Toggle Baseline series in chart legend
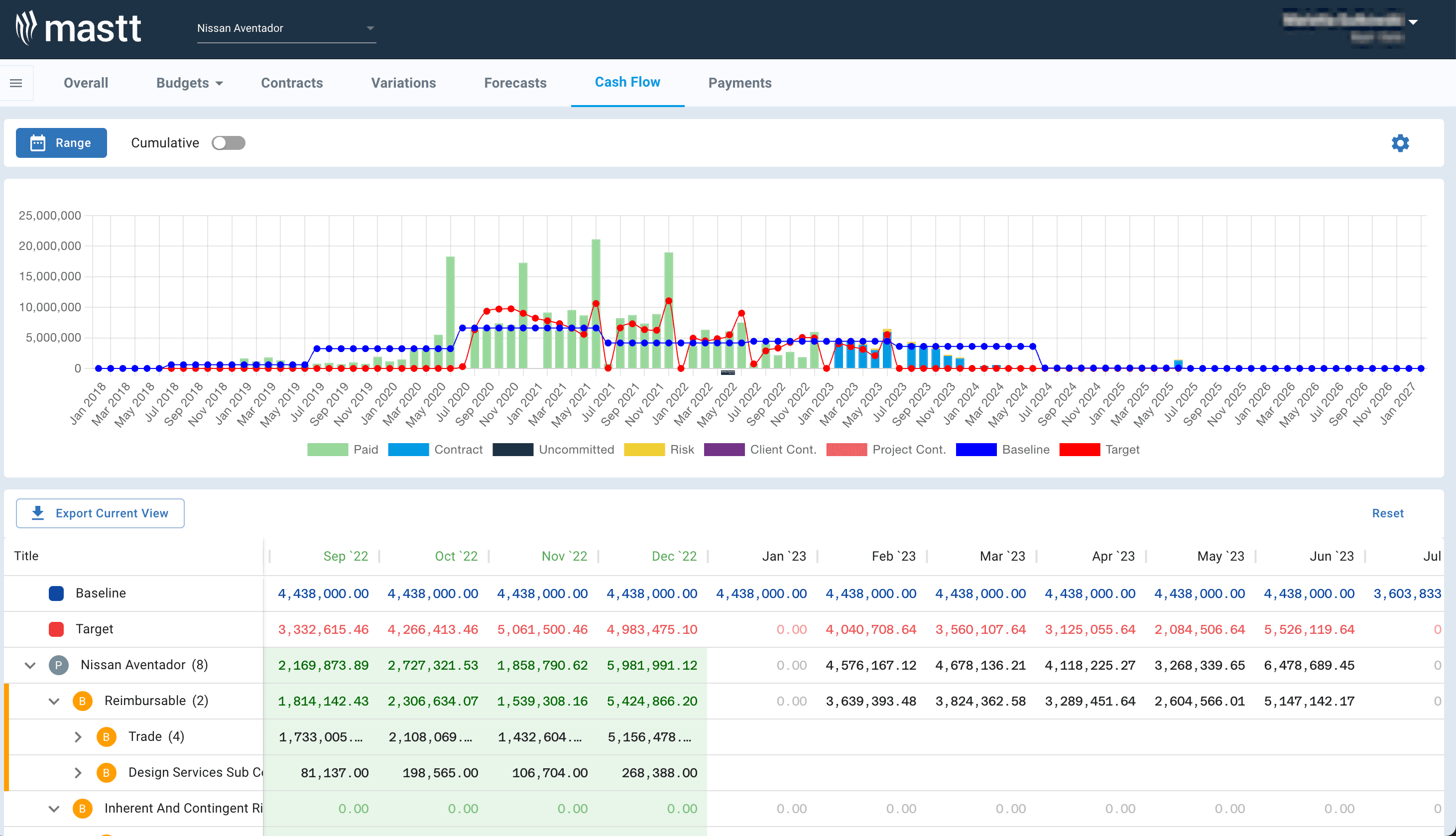Screen dimensions: 1456x836 1002,450
